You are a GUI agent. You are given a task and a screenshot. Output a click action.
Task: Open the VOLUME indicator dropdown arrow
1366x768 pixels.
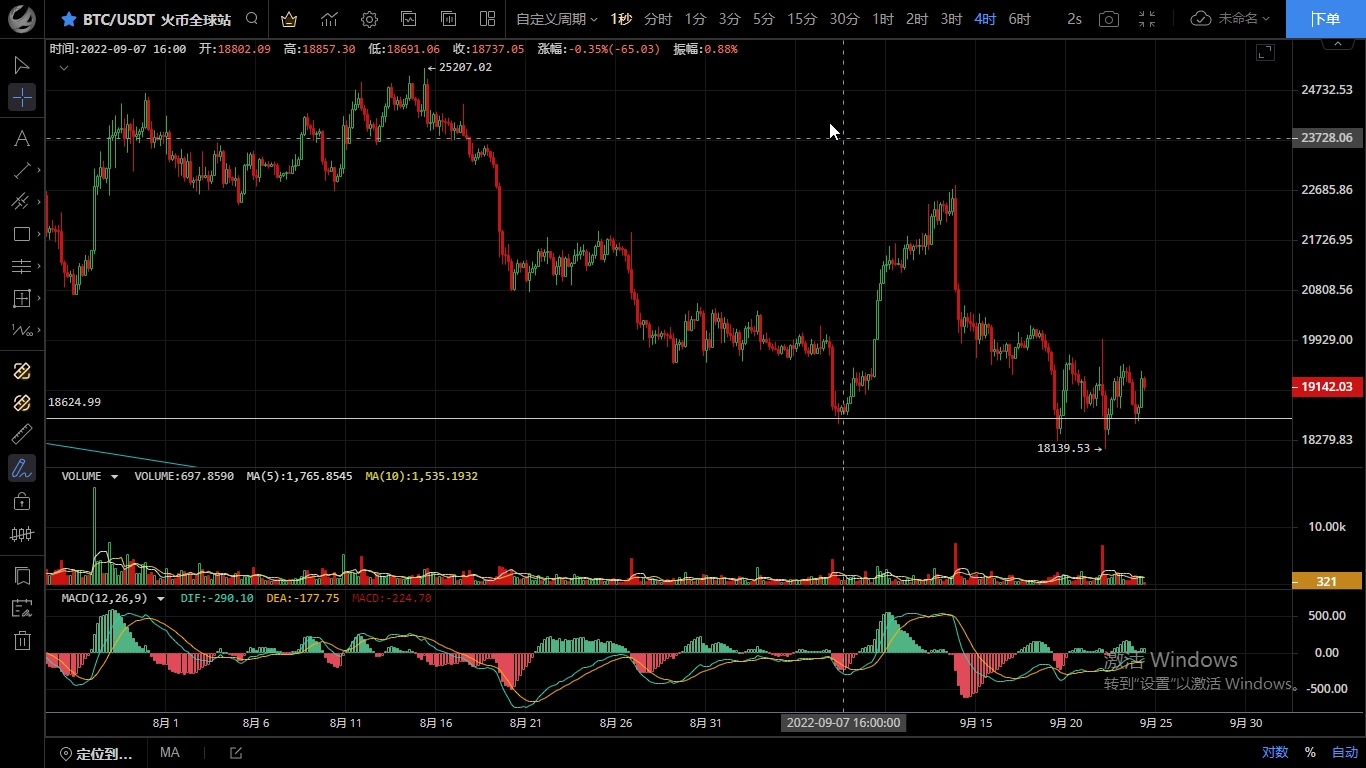[114, 477]
